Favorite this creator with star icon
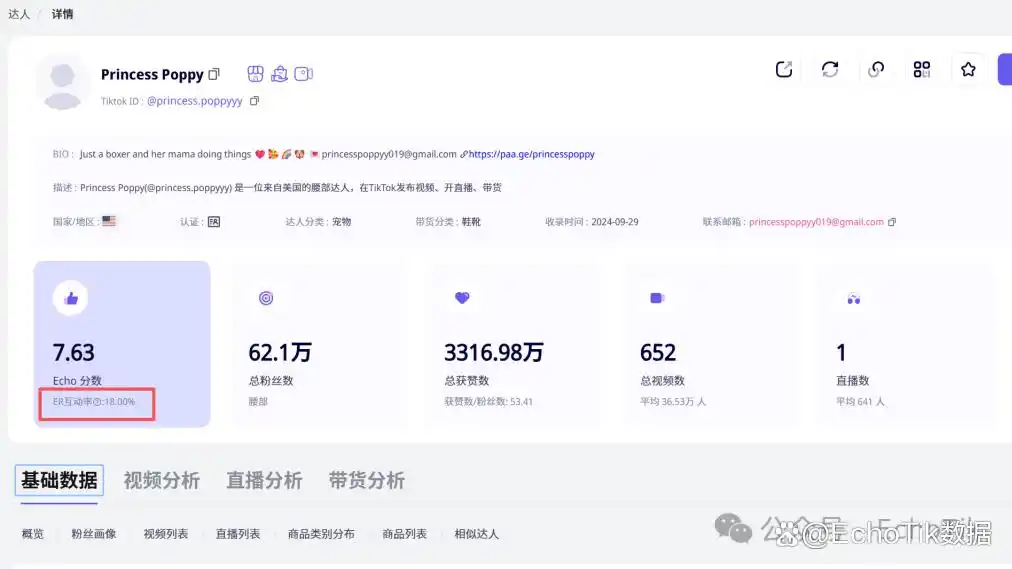 pos(968,69)
